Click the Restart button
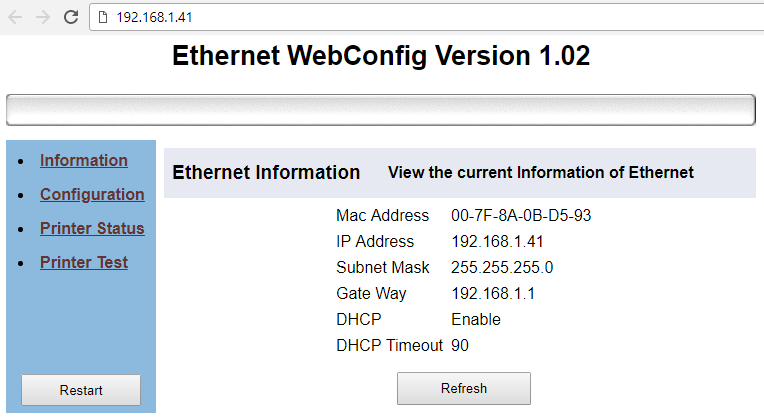The width and height of the screenshot is (764, 419). 81,390
